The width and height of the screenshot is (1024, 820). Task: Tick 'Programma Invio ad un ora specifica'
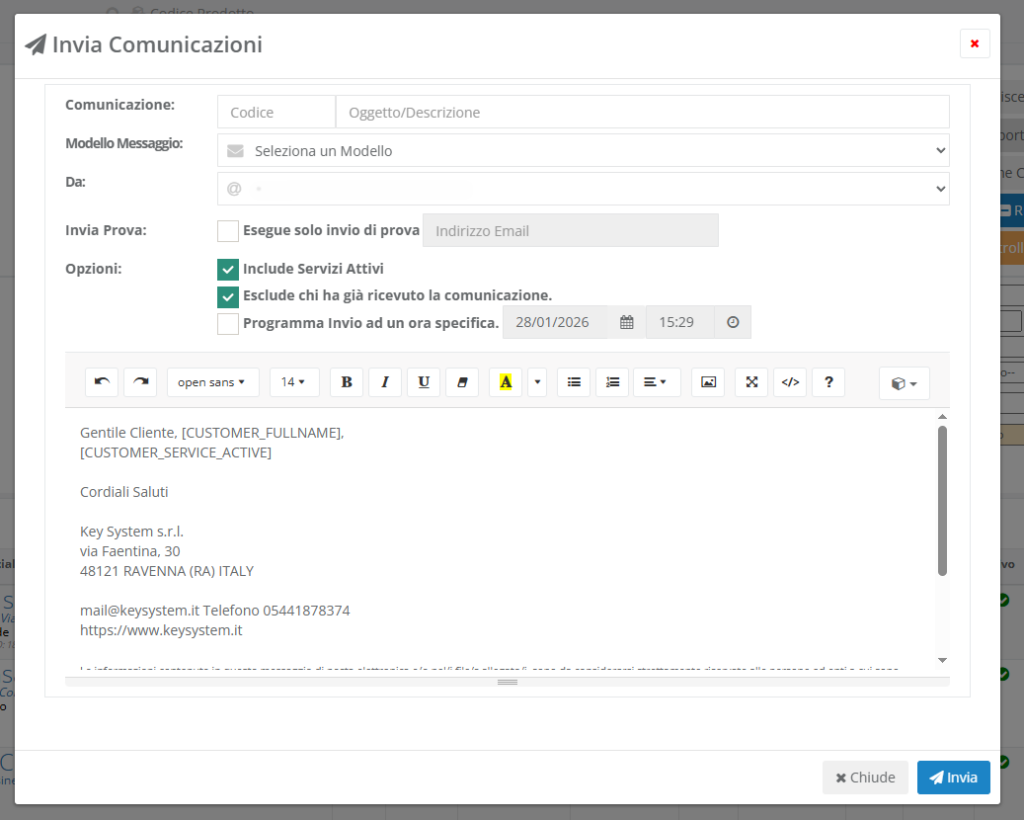point(228,323)
